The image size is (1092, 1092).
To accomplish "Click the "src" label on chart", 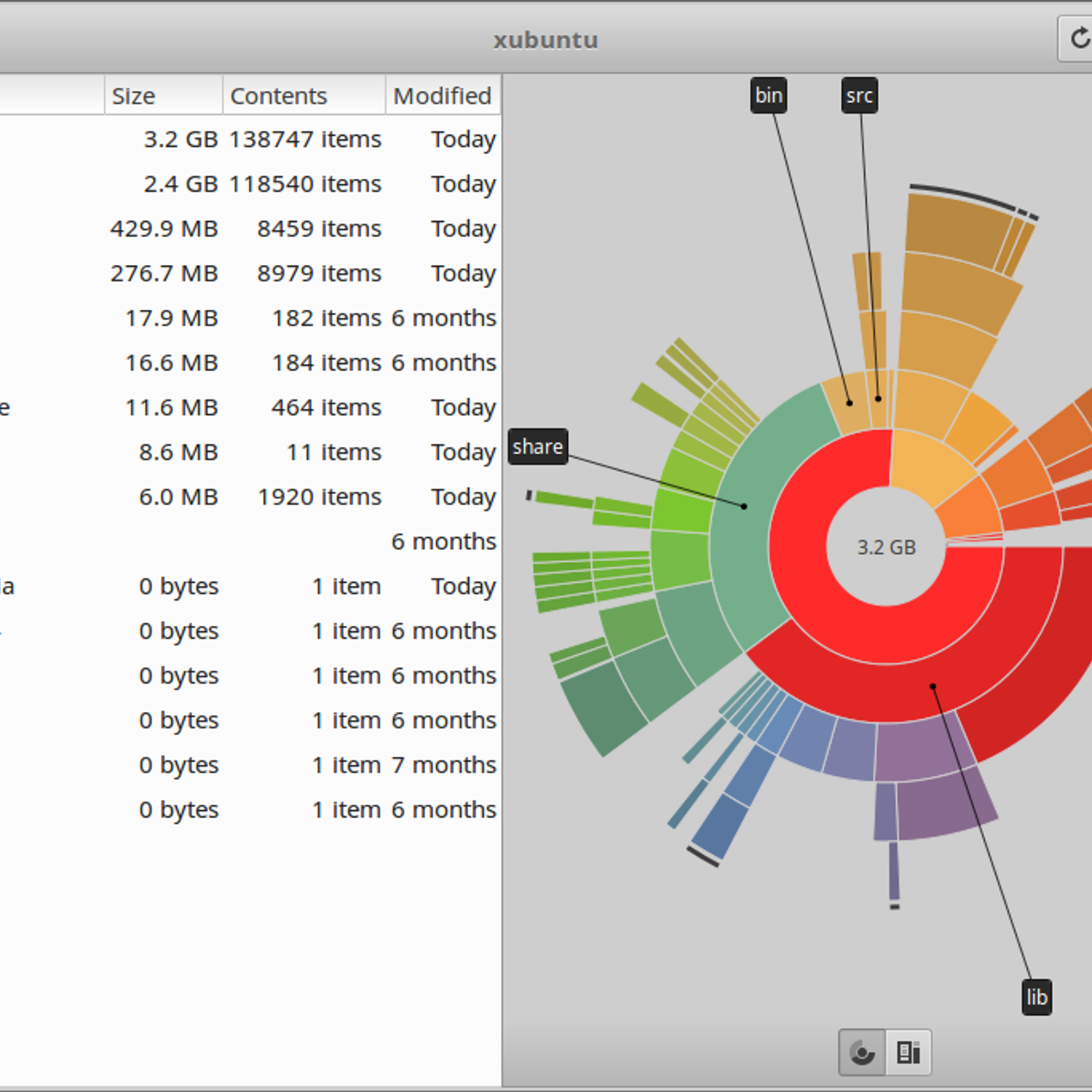I will point(859,96).
